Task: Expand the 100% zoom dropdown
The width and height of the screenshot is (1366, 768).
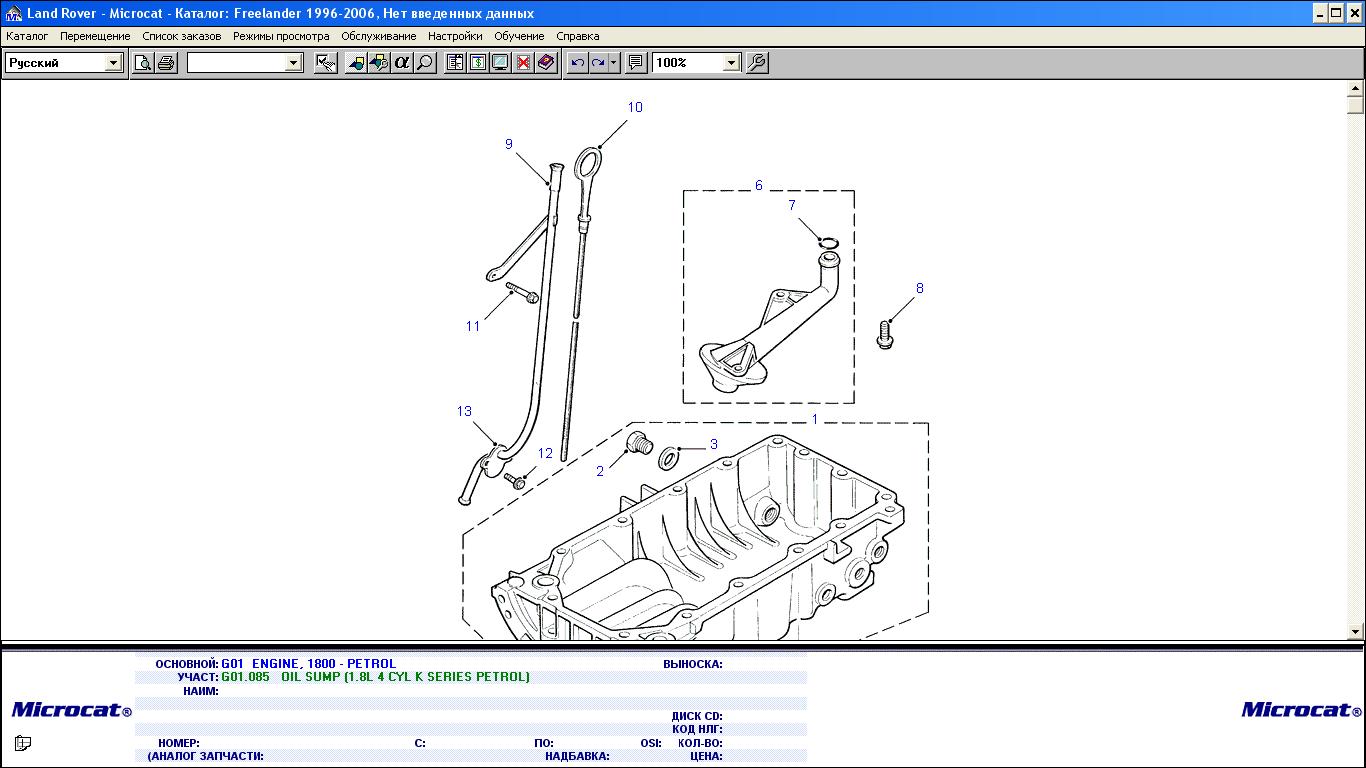Action: click(x=731, y=63)
